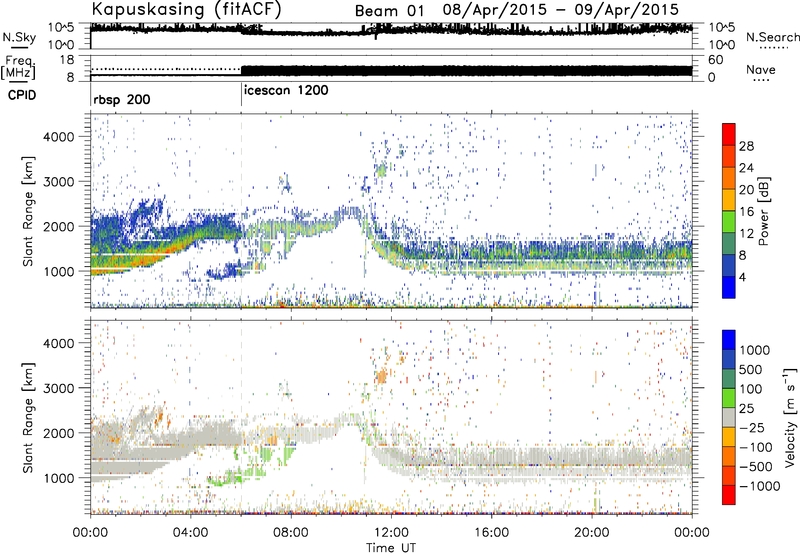Viewport: 800px width, 554px height.
Task: Click the orange velocity blob near 11:30
Action: 381,376
